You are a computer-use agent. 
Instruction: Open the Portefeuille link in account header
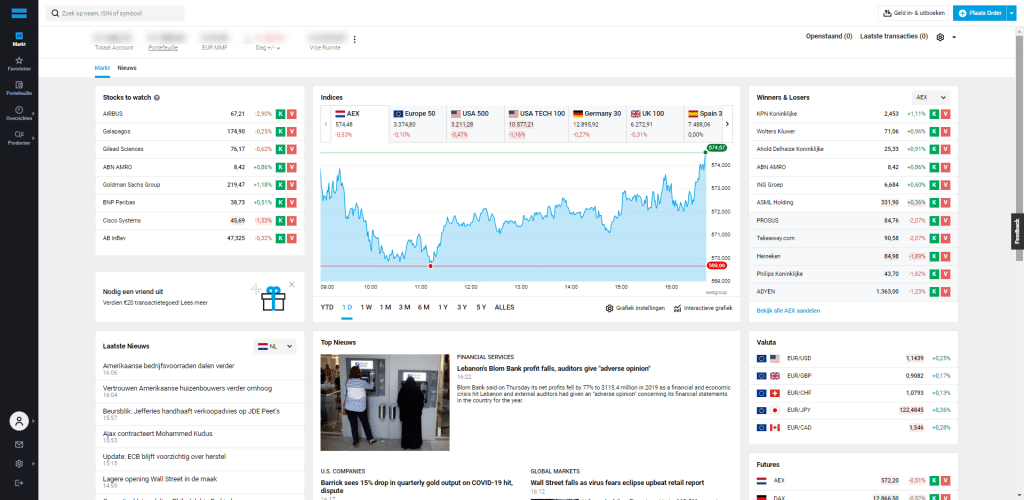pyautogui.click(x=163, y=48)
